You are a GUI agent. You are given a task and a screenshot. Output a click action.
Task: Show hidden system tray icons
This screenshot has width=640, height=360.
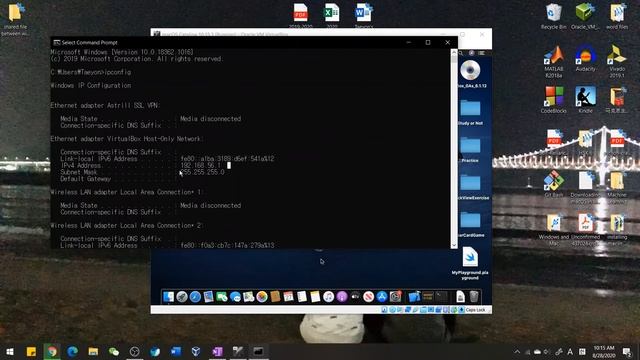(x=517, y=351)
